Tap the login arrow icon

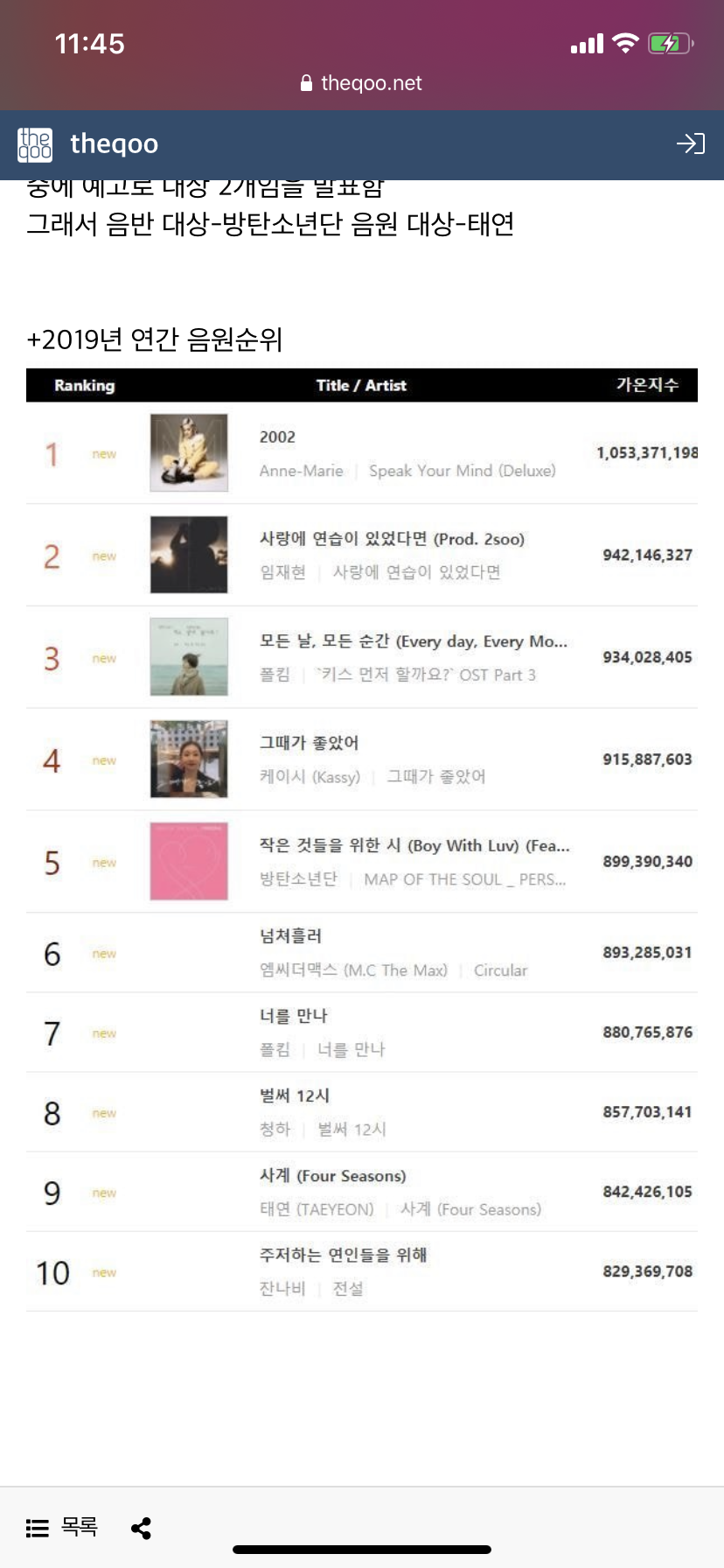coord(690,143)
